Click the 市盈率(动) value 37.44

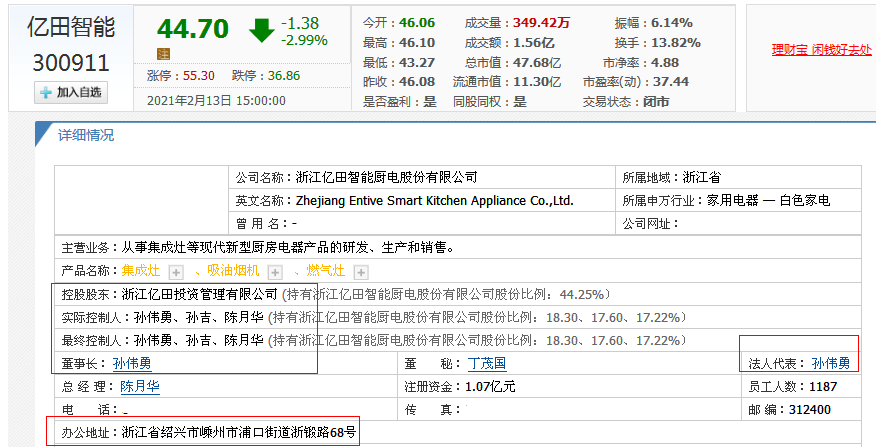pyautogui.click(x=671, y=82)
